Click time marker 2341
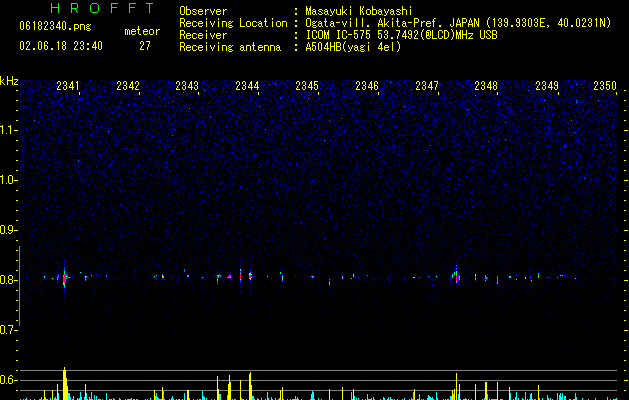Viewport: 629px width, 400px height. pos(68,86)
